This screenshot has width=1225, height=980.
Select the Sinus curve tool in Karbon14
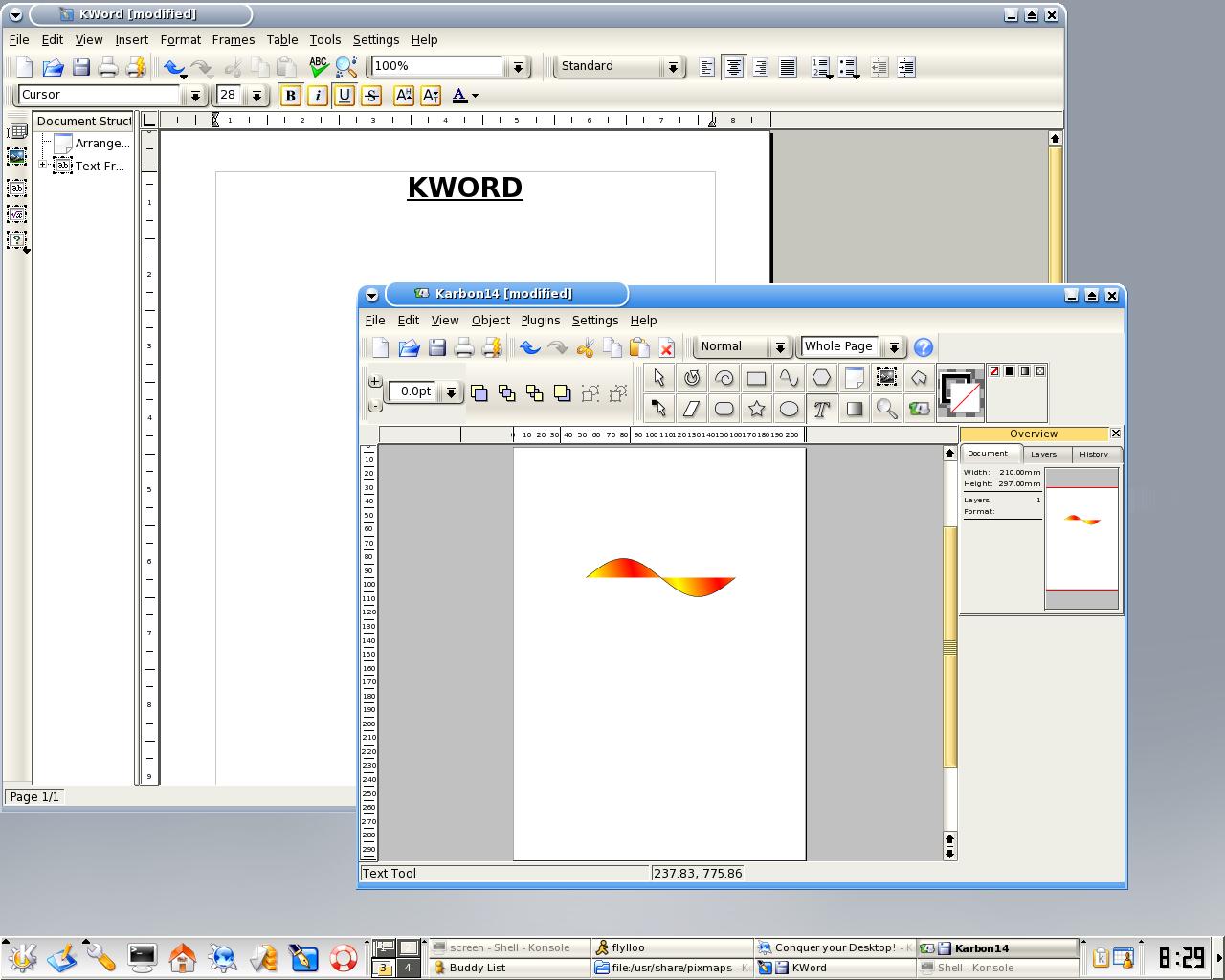789,377
